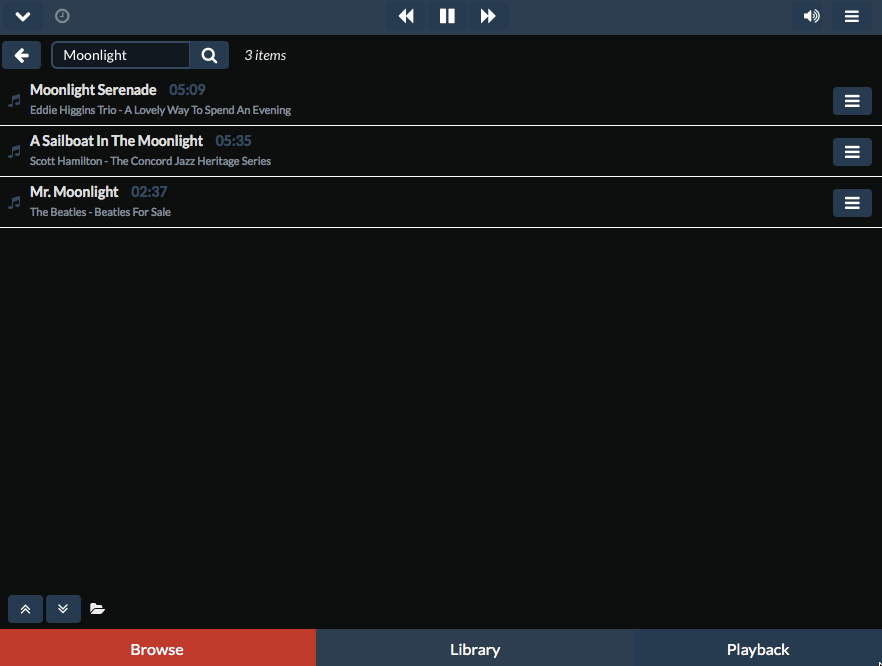Go back with the left arrow button
The height and width of the screenshot is (666, 882).
click(x=21, y=55)
